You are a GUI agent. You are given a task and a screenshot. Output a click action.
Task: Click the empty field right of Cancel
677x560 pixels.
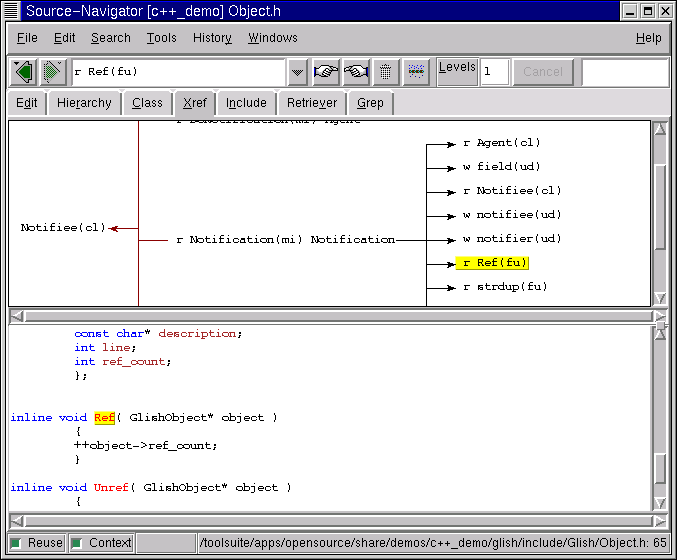pos(625,72)
